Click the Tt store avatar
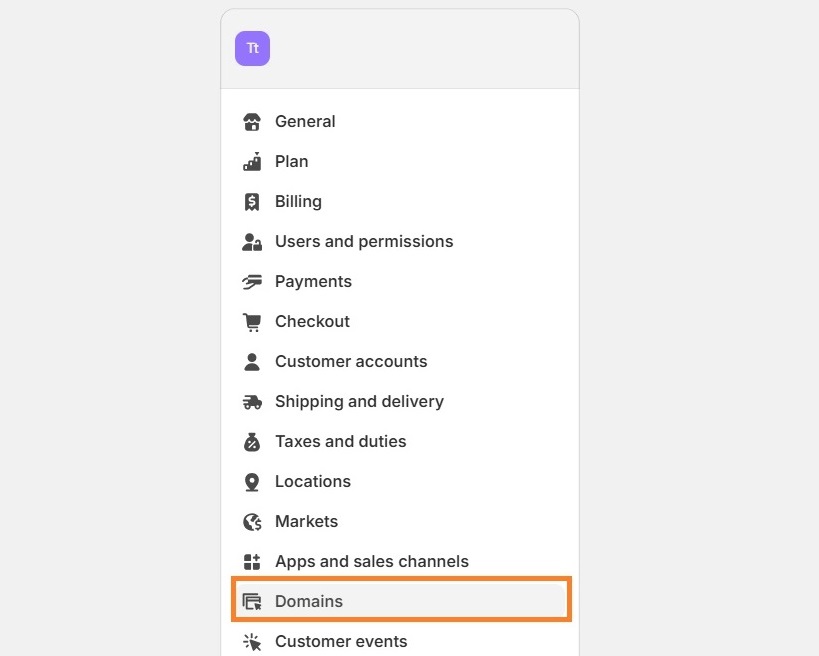The width and height of the screenshot is (819, 656). click(252, 48)
